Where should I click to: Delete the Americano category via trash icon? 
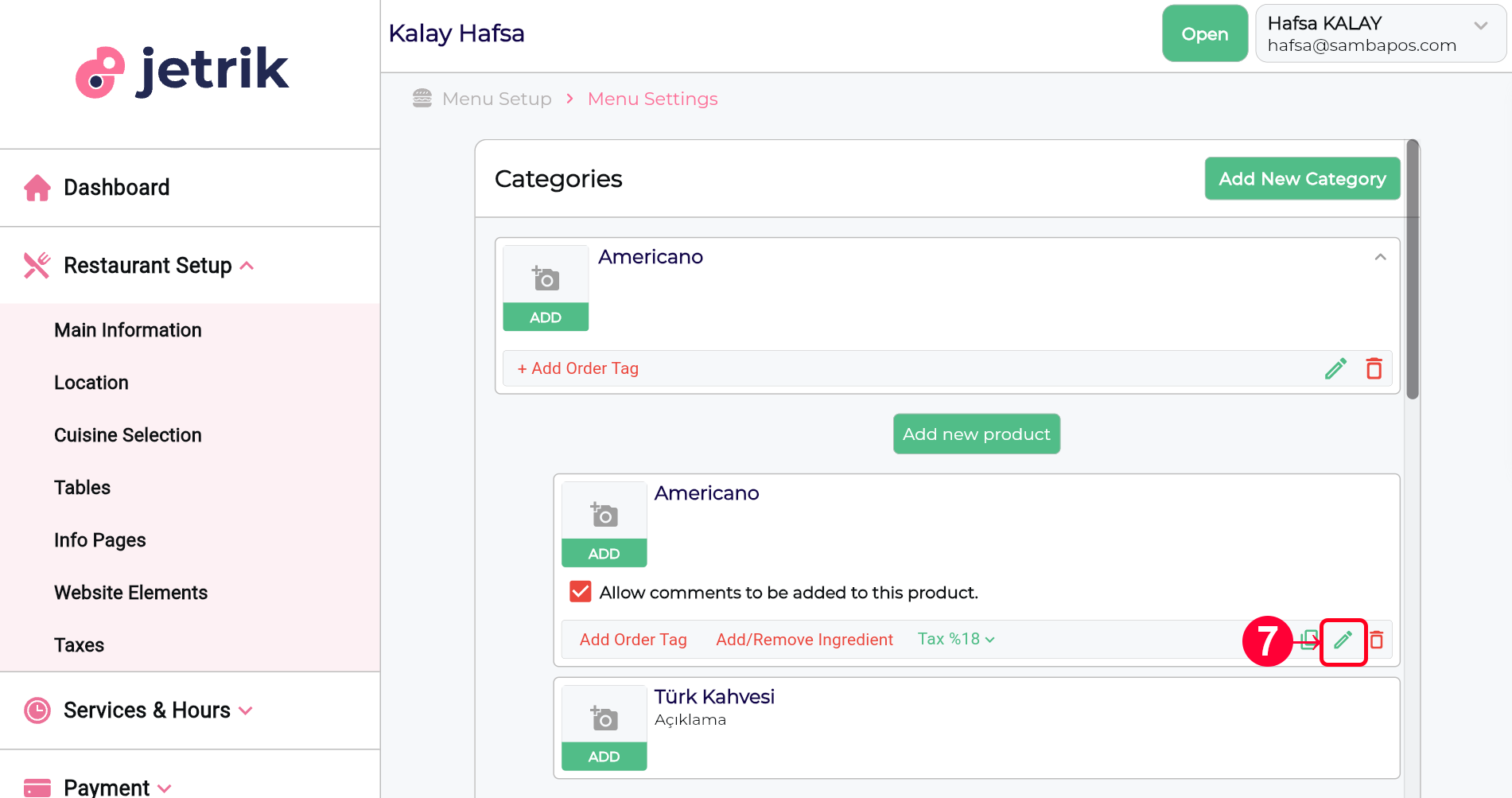click(x=1374, y=368)
